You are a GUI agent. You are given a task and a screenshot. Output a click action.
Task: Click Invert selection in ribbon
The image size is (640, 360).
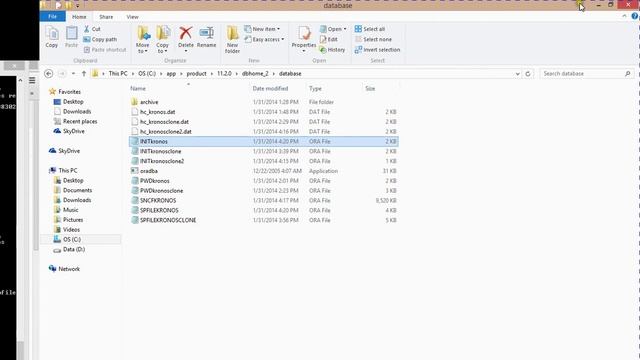378,50
